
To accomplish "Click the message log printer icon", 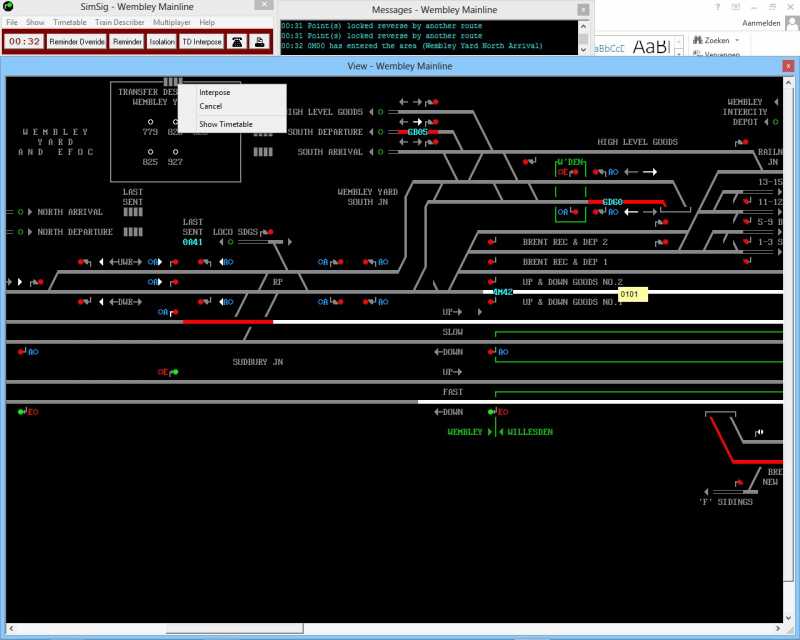I will 260,42.
